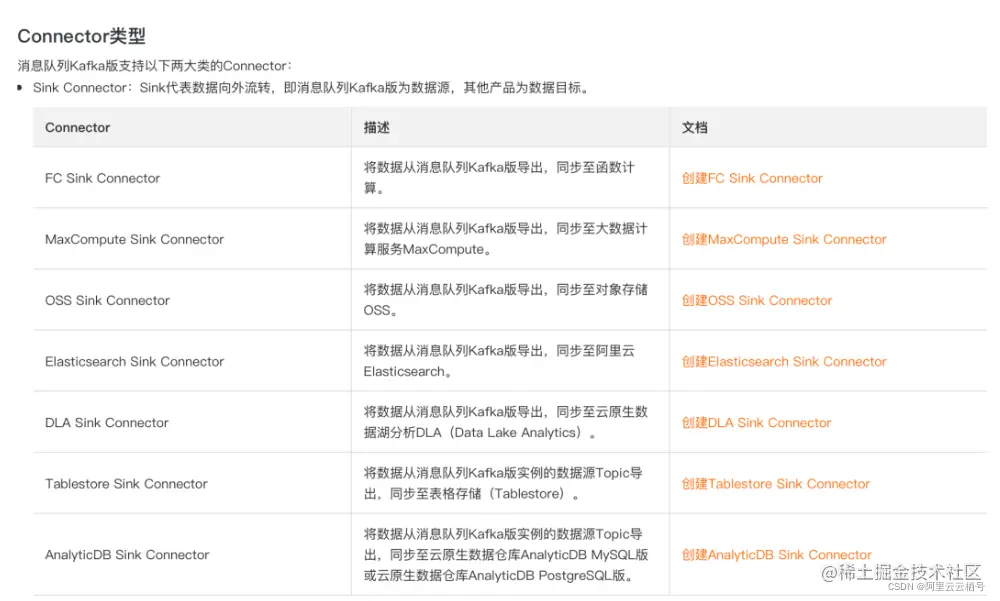Image resolution: width=1000 pixels, height=601 pixels.
Task: Click the description mentioning 大数据计算服务MaxCompute
Action: coord(505,239)
